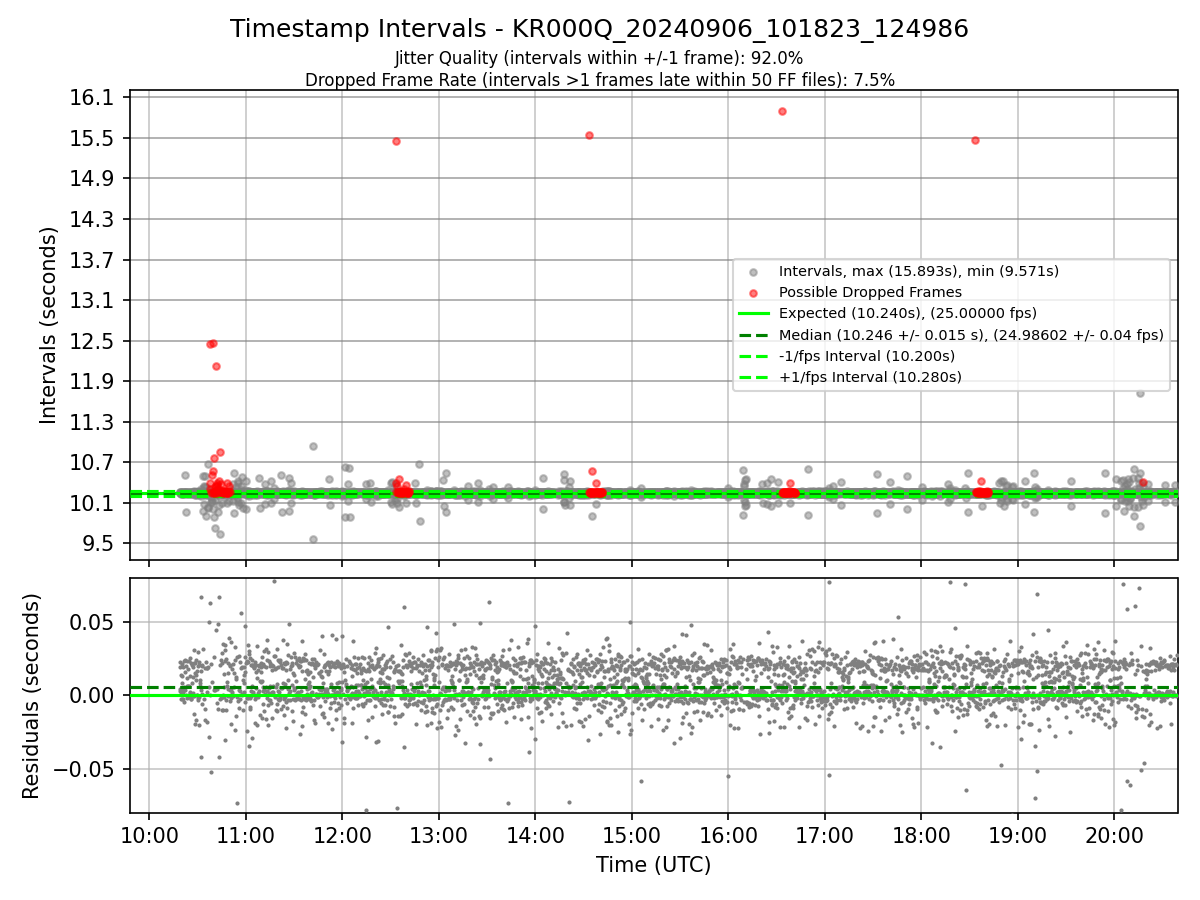Select the Dropped Frame Rate 7.5% subtitle line
This screenshot has height=900, width=1200.
599,80
